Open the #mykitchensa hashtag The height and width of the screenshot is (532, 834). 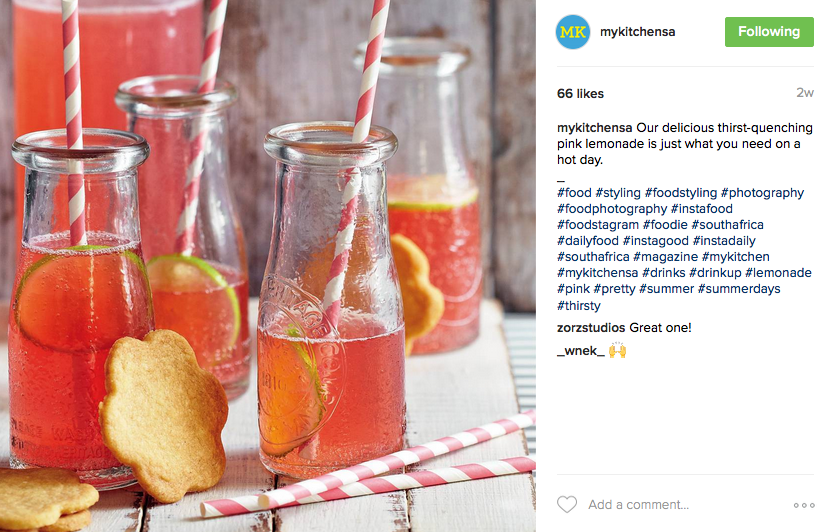point(597,273)
